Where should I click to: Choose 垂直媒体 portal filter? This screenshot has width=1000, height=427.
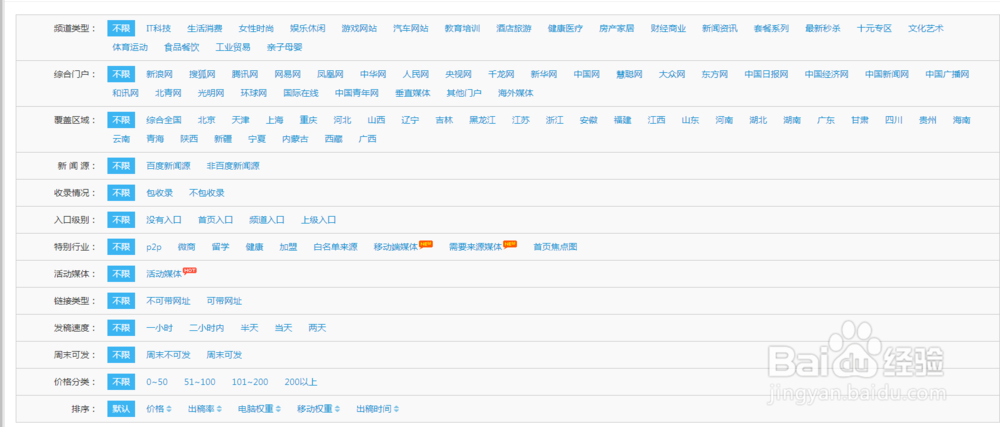pos(413,93)
